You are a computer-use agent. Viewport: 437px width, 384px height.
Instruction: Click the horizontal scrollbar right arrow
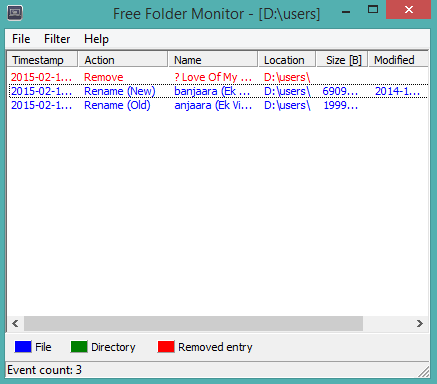pos(420,324)
